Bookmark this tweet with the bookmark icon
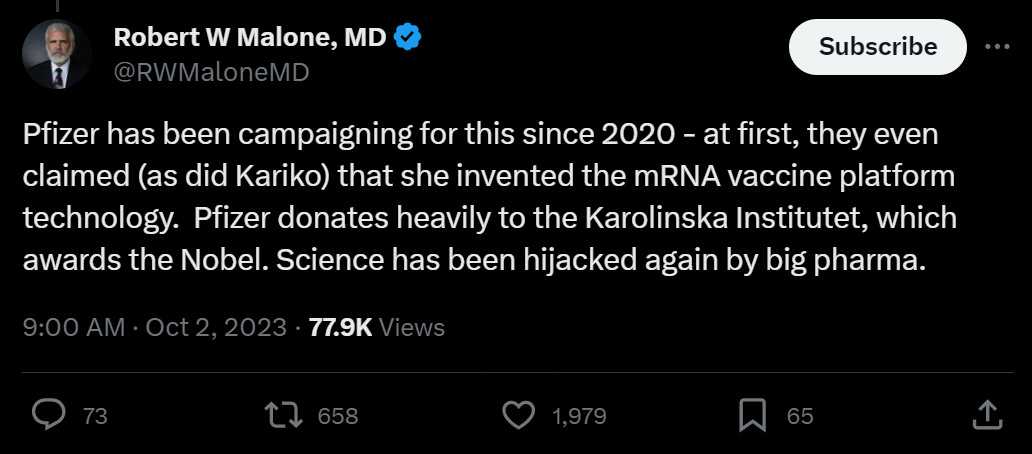 tap(752, 415)
